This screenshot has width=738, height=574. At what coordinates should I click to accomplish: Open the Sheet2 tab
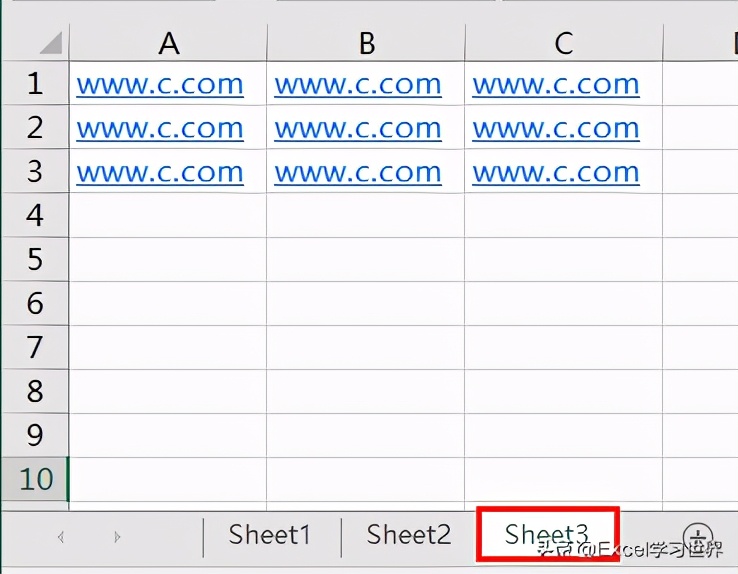408,535
